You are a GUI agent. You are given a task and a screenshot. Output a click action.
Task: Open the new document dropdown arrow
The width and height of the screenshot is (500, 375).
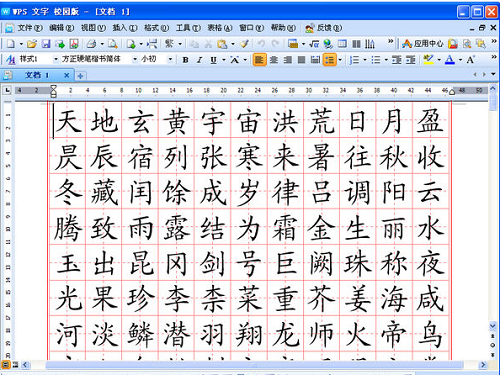[x=21, y=44]
